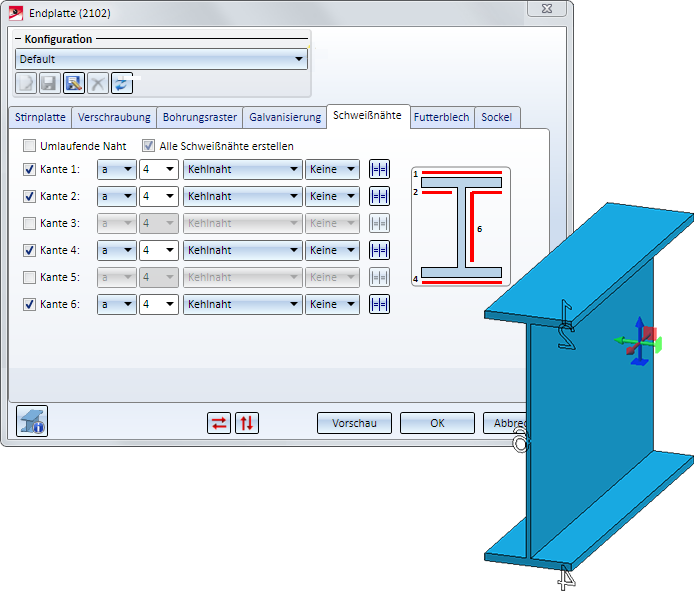Viewport: 694px width, 591px height.
Task: Click the OK button
Action: coord(437,423)
